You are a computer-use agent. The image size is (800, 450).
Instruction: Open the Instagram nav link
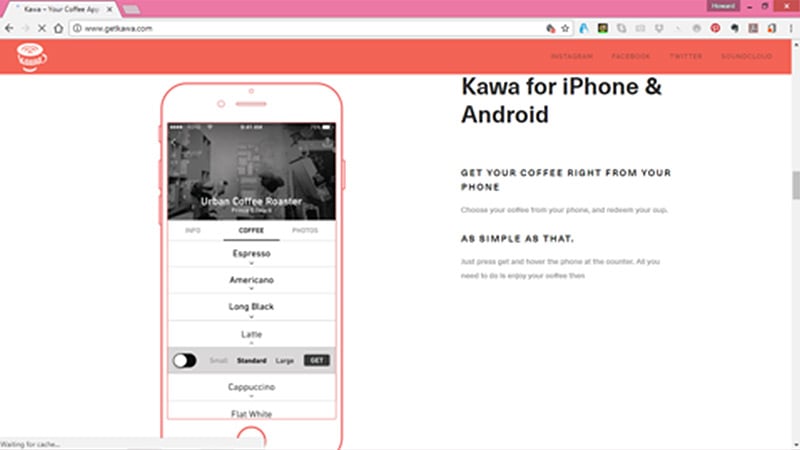pyautogui.click(x=571, y=56)
